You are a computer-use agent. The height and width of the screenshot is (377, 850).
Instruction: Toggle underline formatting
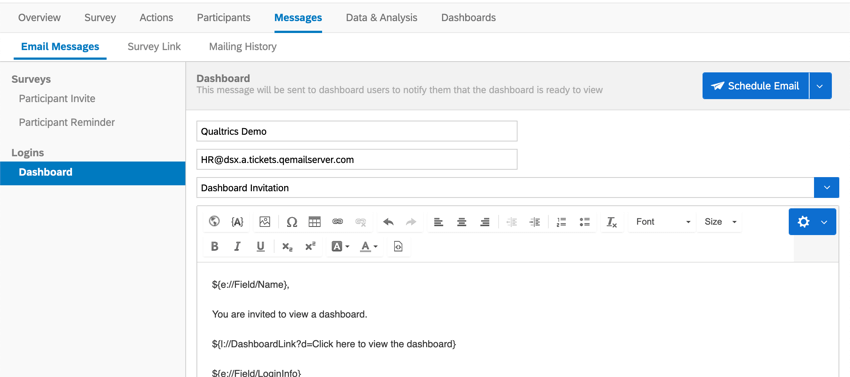tap(260, 246)
